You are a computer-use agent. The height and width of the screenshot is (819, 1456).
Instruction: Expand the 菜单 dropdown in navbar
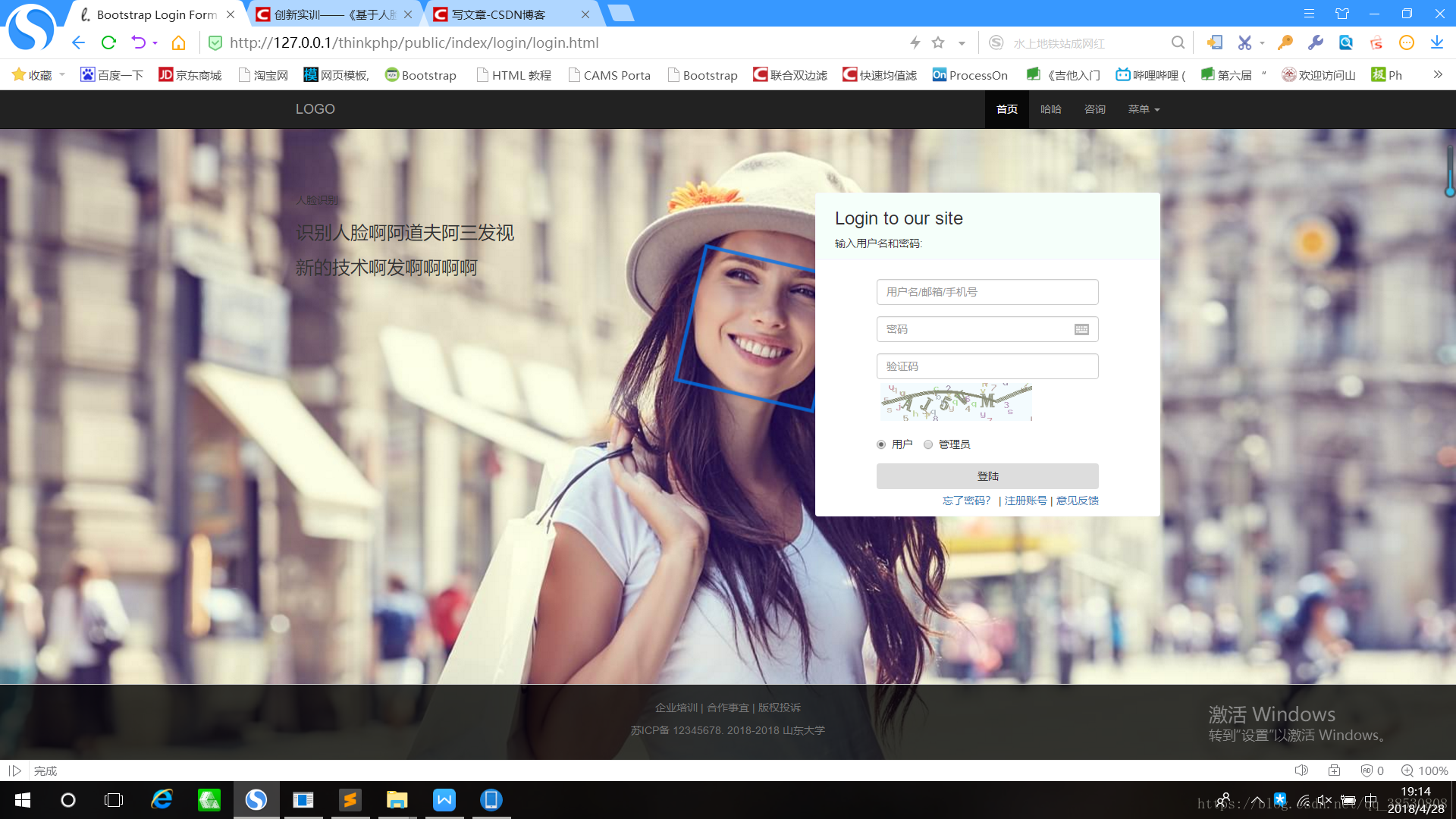pos(1144,109)
